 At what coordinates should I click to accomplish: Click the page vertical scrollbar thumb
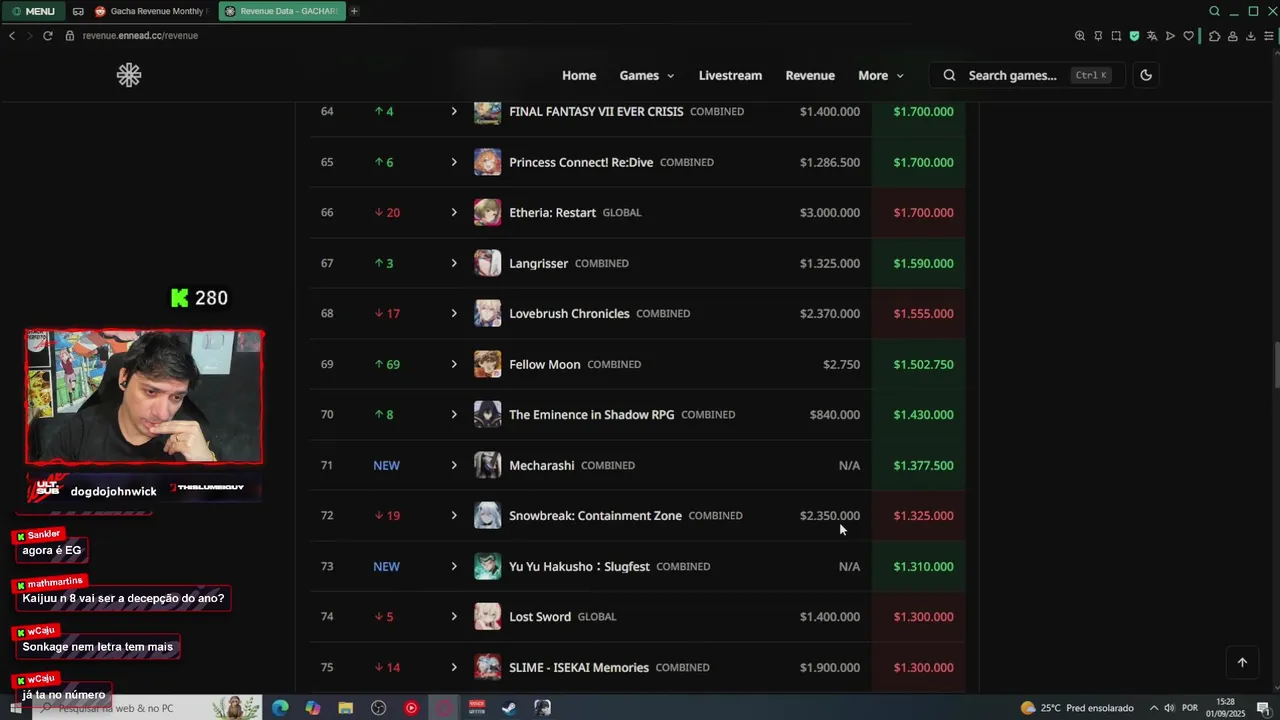[1275, 365]
